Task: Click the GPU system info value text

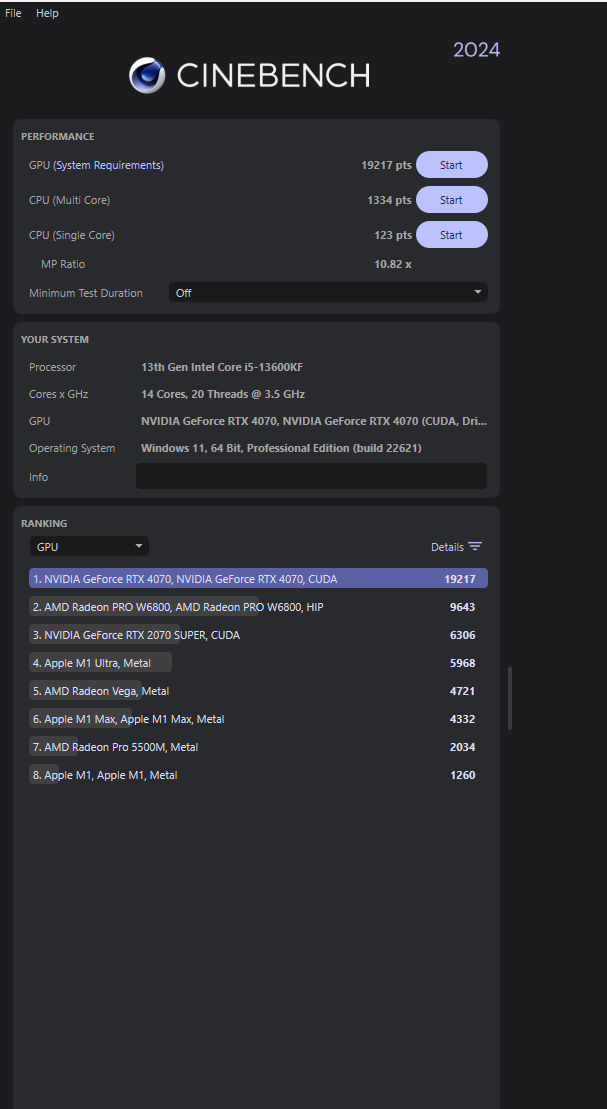Action: [x=313, y=421]
